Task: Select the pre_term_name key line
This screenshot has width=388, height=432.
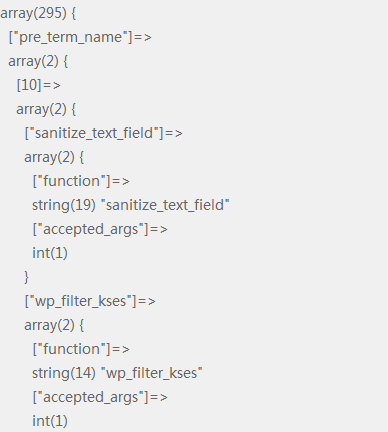Action: (x=80, y=37)
